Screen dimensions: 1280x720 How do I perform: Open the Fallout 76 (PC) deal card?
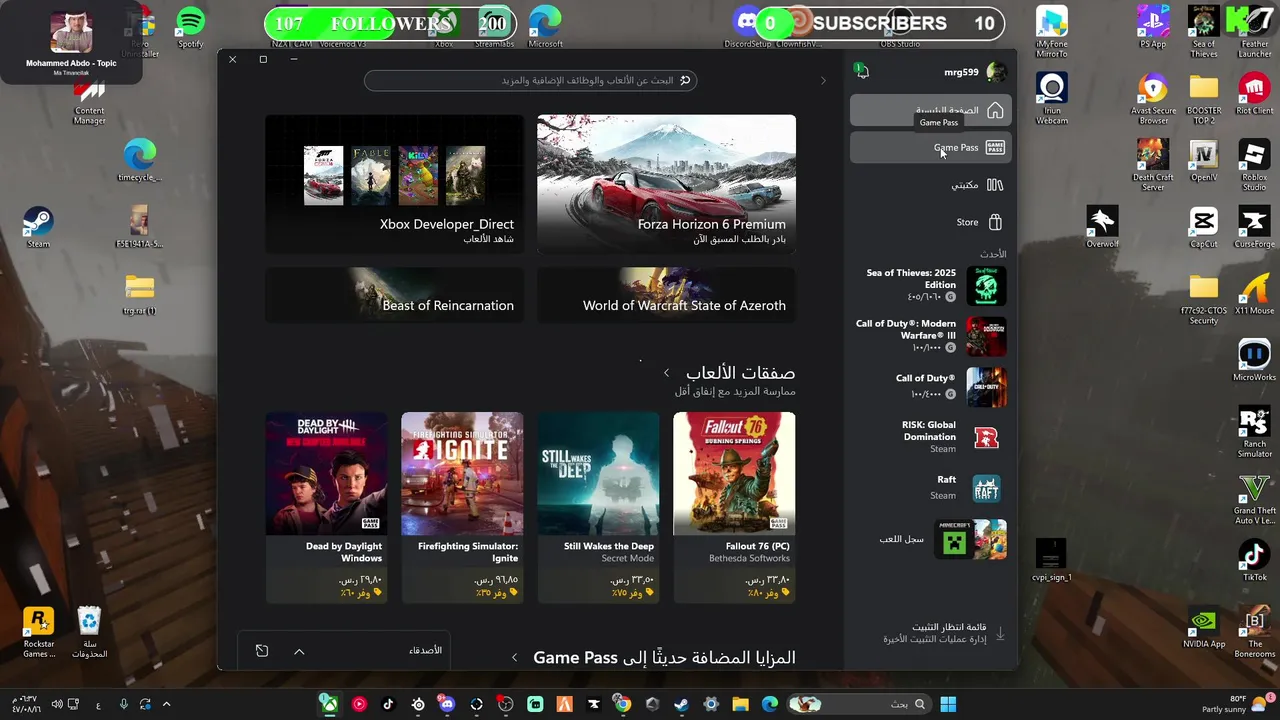click(734, 508)
